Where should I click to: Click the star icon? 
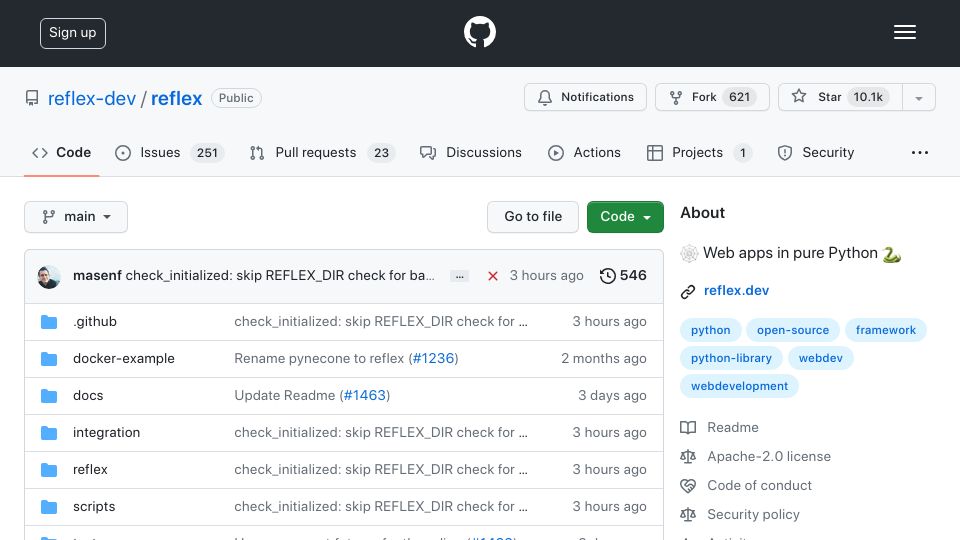[x=798, y=96]
